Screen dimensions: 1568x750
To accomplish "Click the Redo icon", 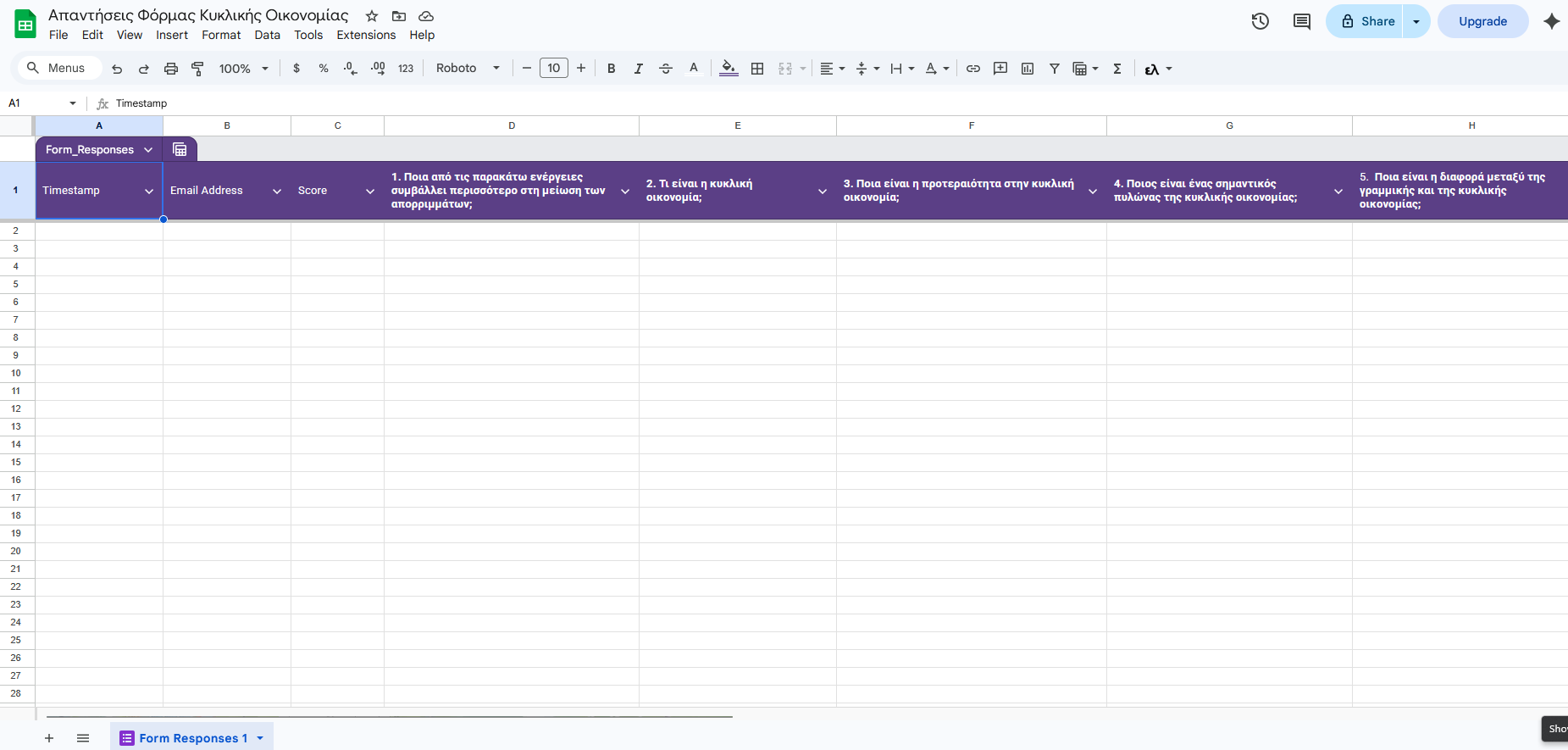I will tap(144, 69).
